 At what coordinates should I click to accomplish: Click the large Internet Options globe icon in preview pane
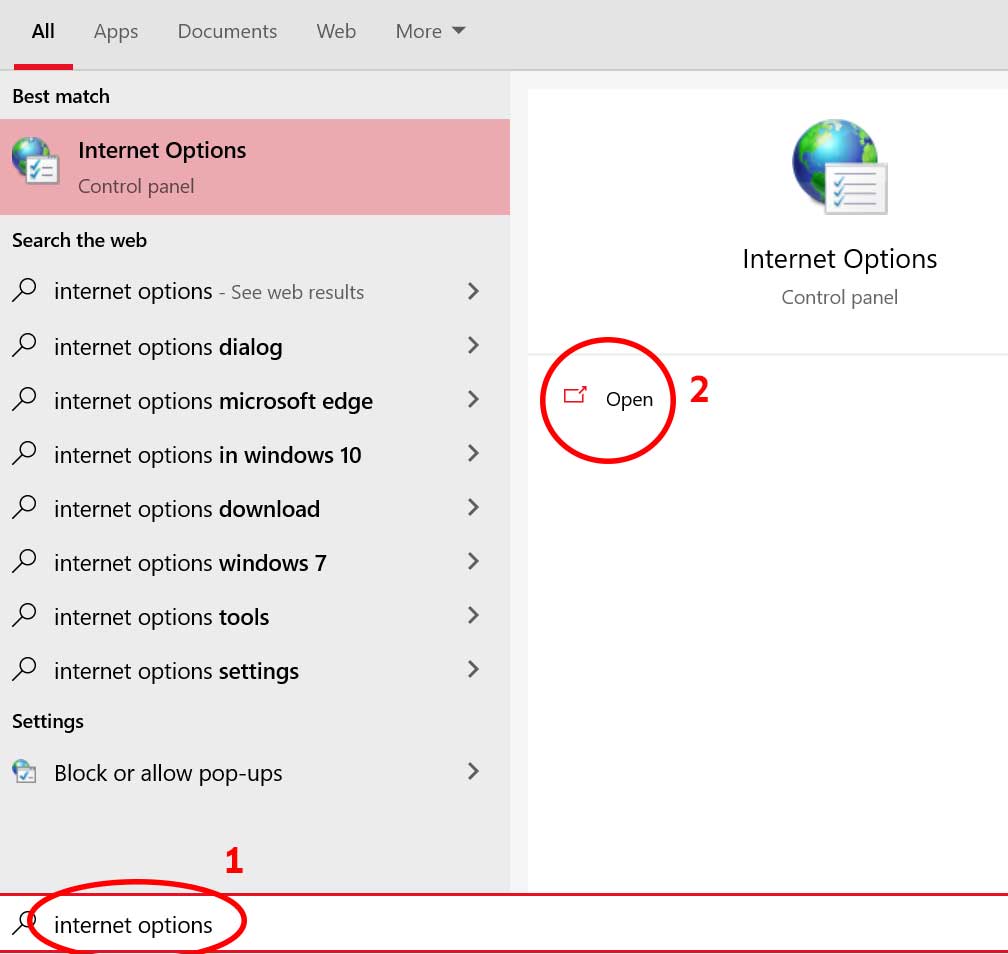click(839, 166)
